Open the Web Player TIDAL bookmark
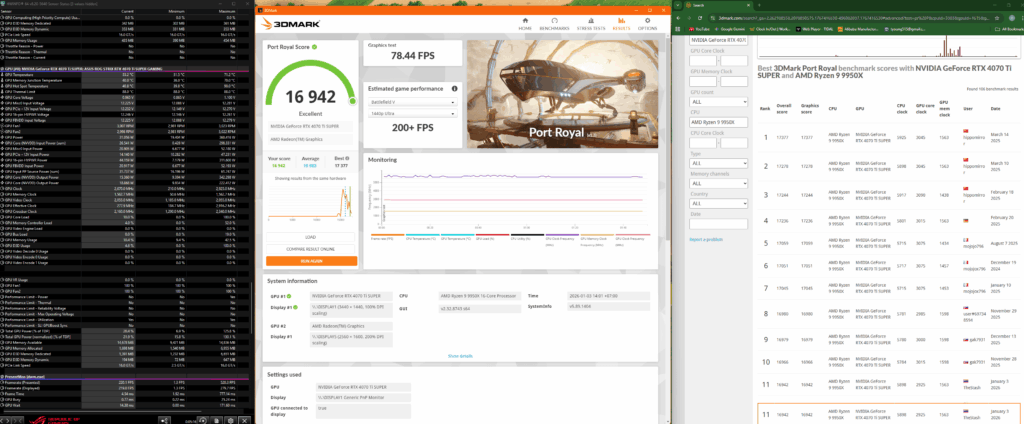Viewport: 1024px width, 424px height. click(814, 29)
